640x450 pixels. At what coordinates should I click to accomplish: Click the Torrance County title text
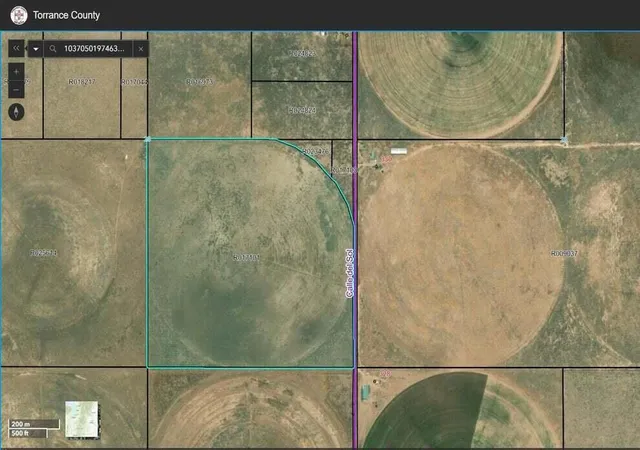[66, 15]
